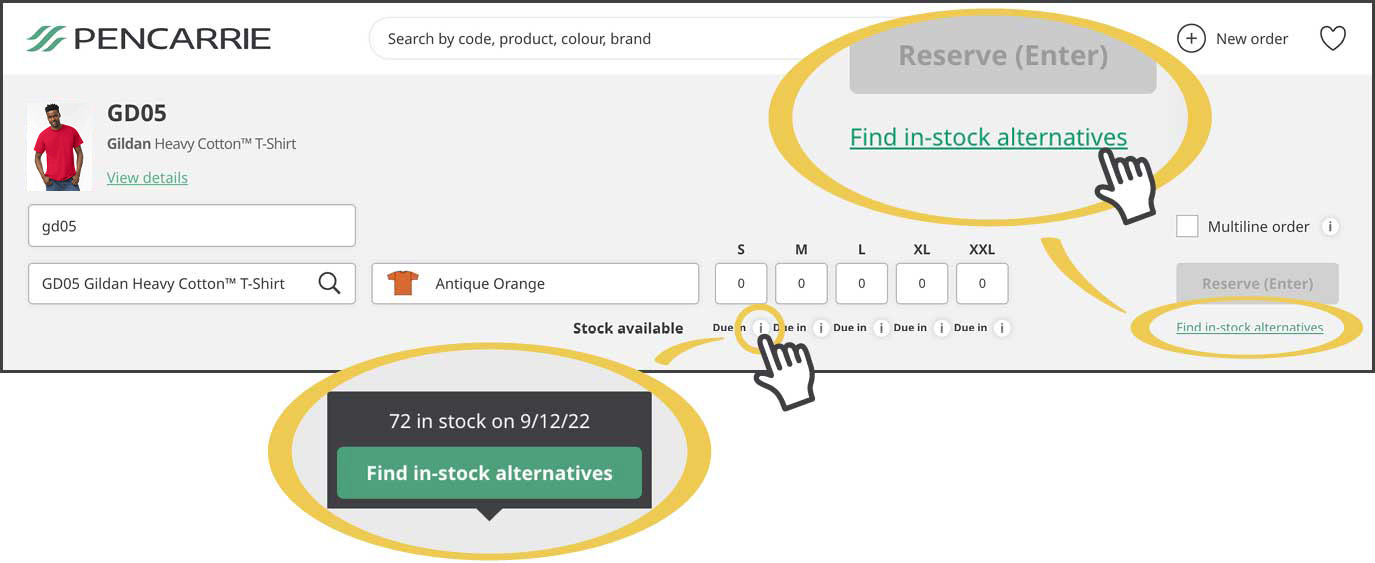Click small Find in-stock alternatives link
Viewport: 1375px width, 563px height.
[x=1249, y=328]
